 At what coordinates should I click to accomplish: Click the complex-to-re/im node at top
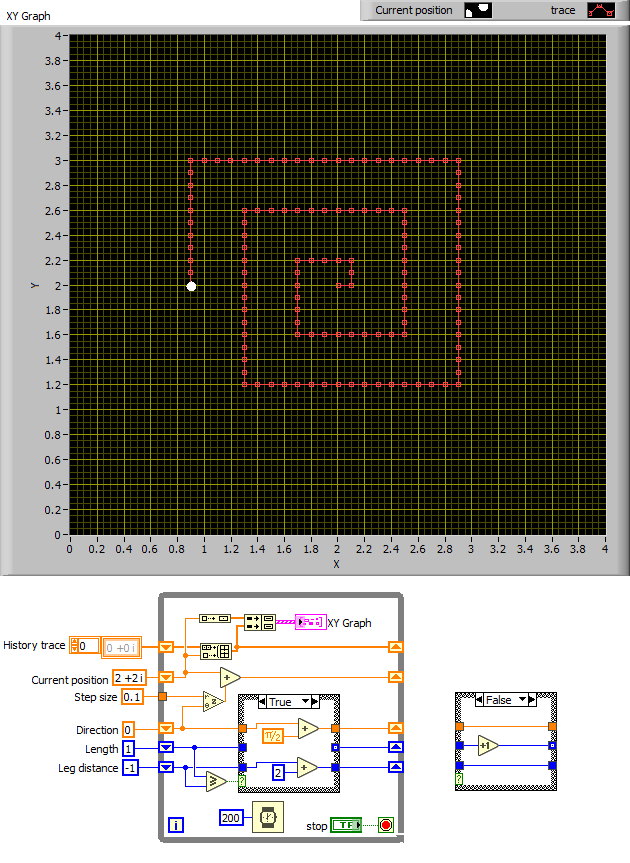215,619
